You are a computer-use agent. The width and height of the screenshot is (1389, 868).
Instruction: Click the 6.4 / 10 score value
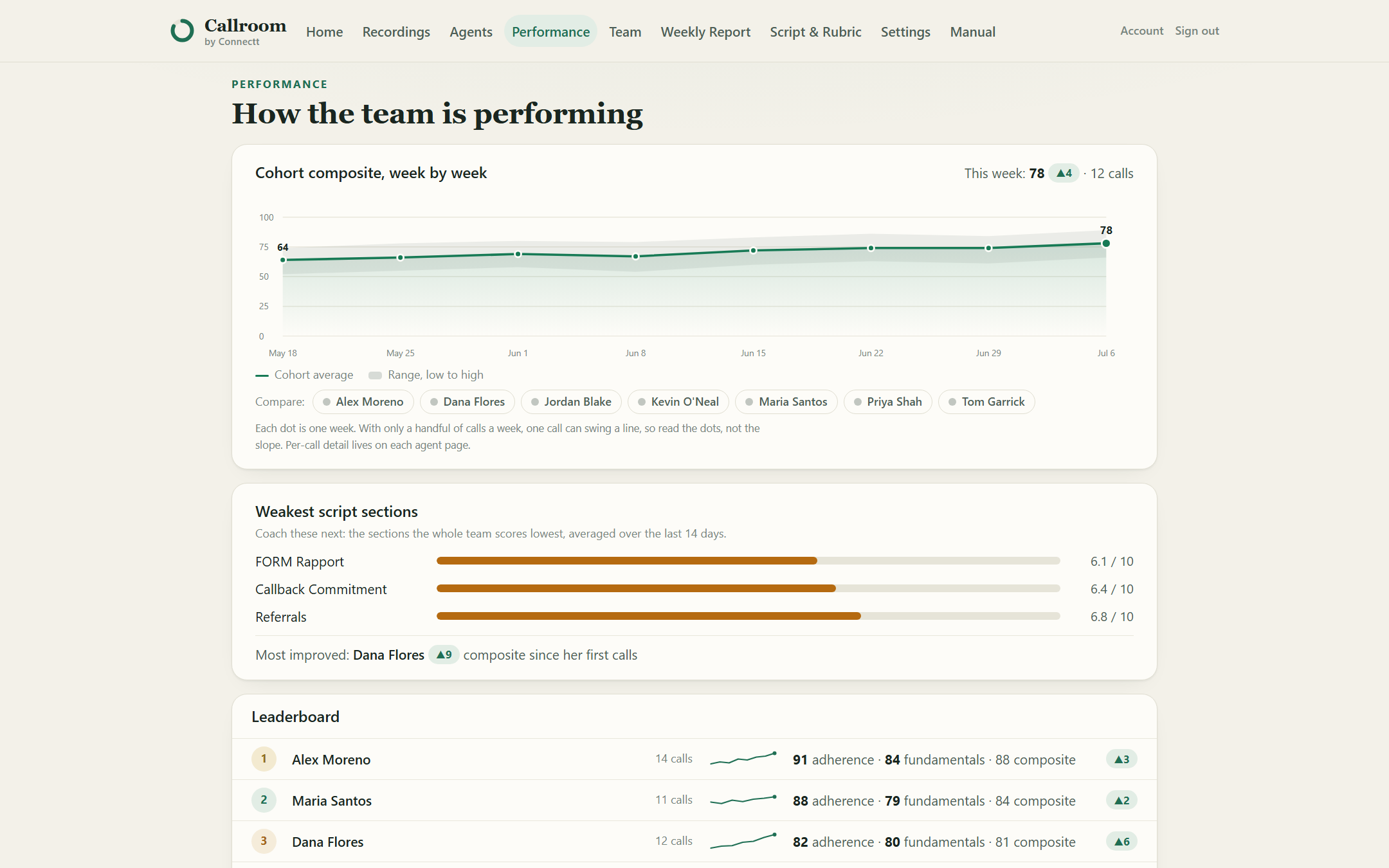coord(1111,589)
